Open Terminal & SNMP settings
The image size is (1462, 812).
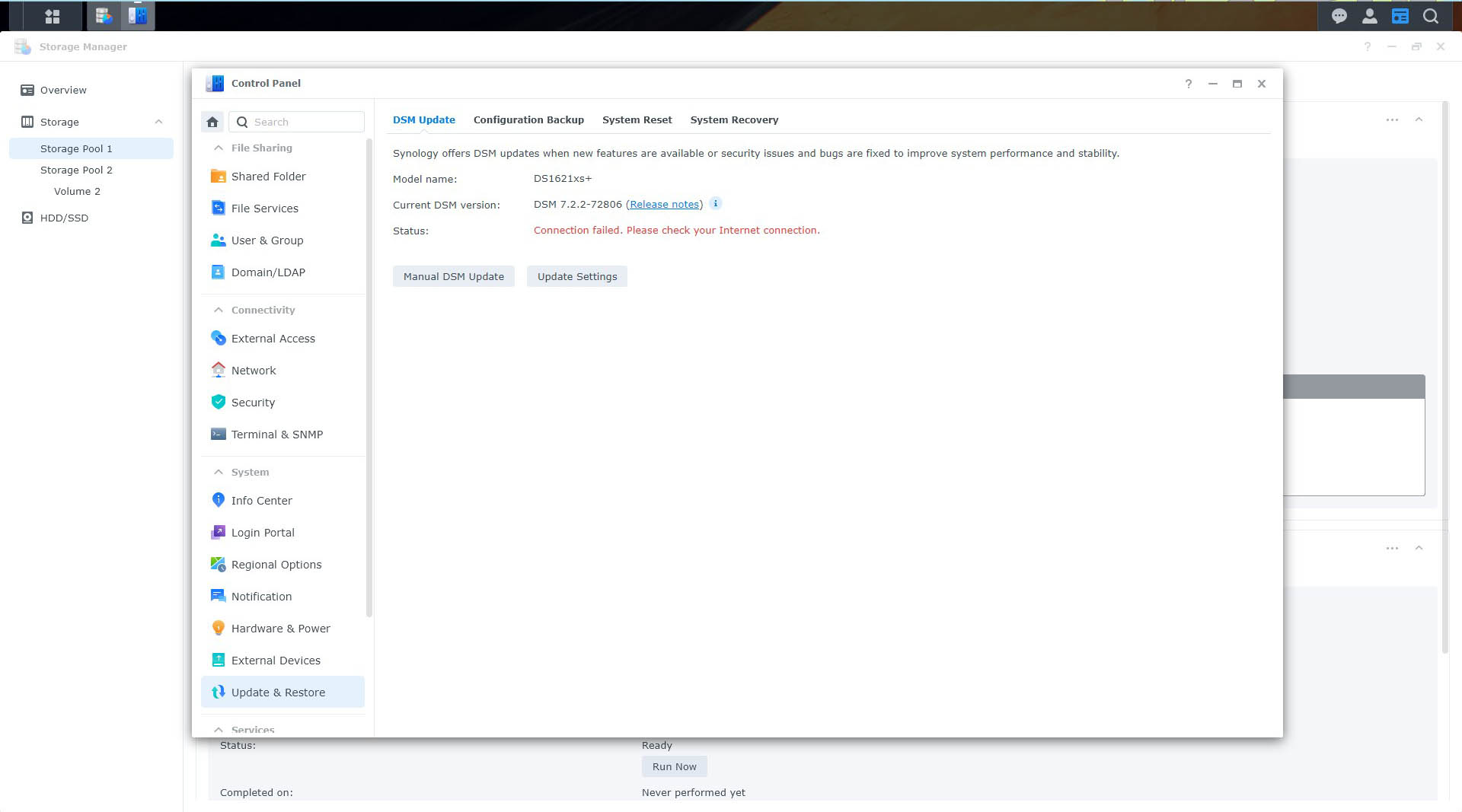pos(283,435)
